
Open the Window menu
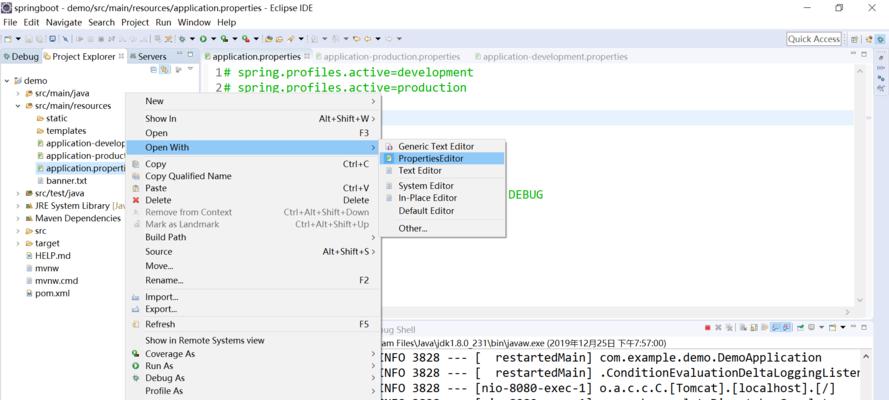pyautogui.click(x=194, y=22)
